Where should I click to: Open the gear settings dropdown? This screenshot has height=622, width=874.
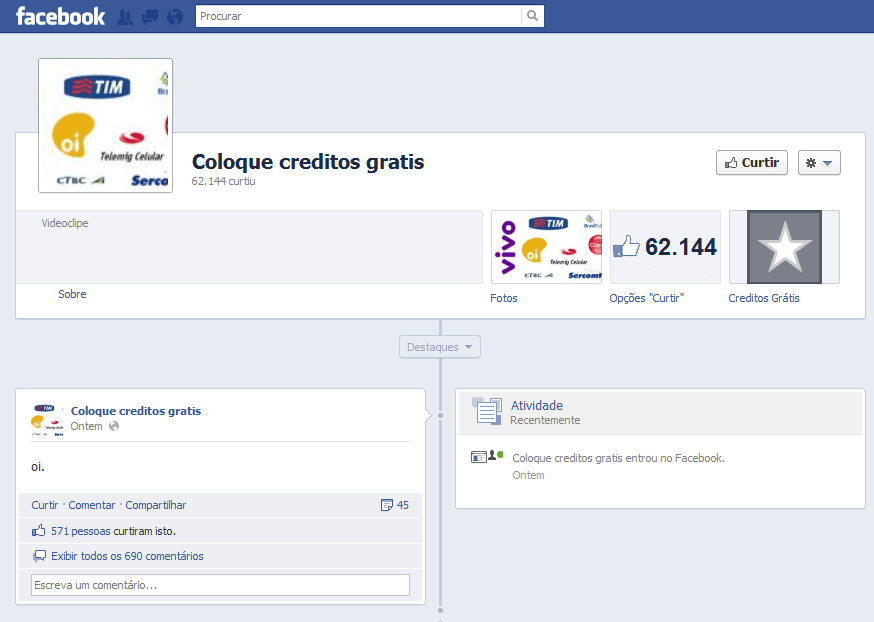[819, 163]
